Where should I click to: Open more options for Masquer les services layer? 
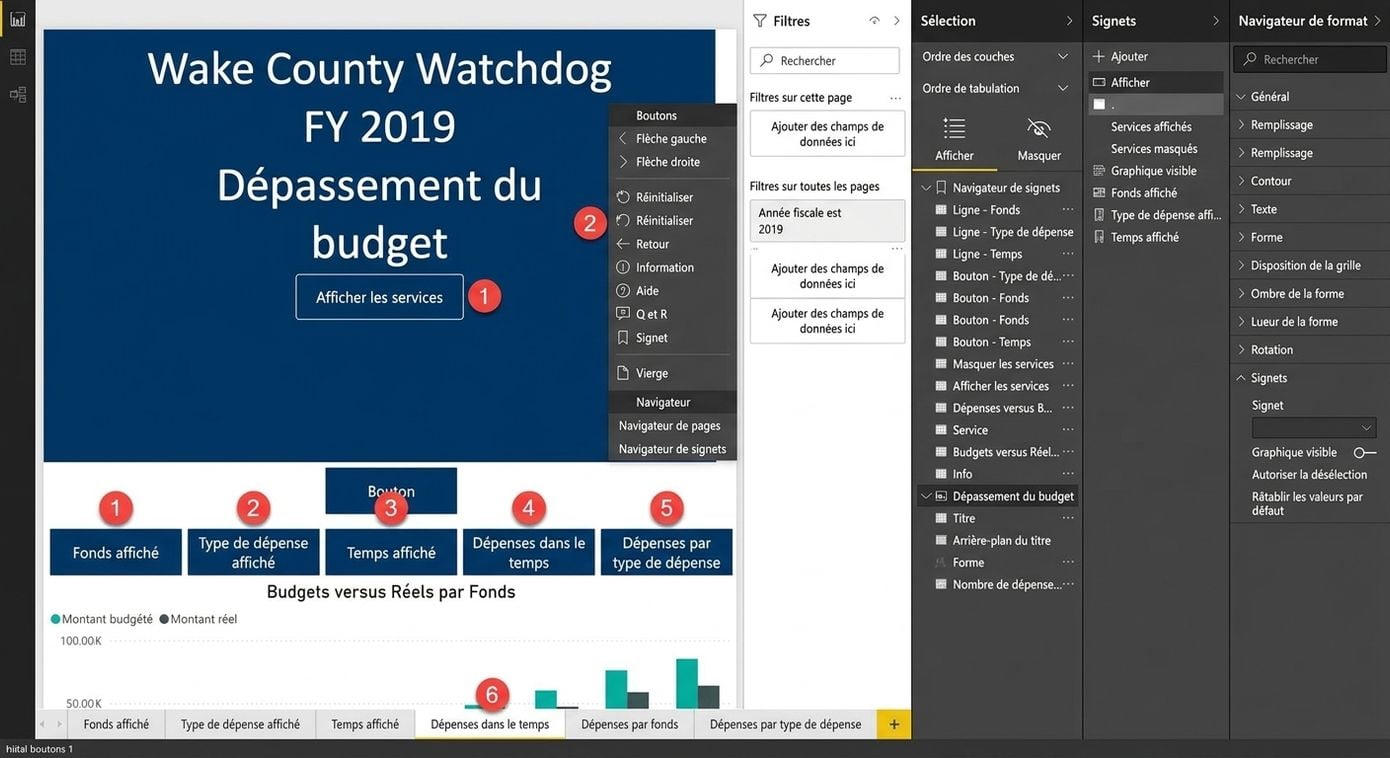pos(1068,364)
